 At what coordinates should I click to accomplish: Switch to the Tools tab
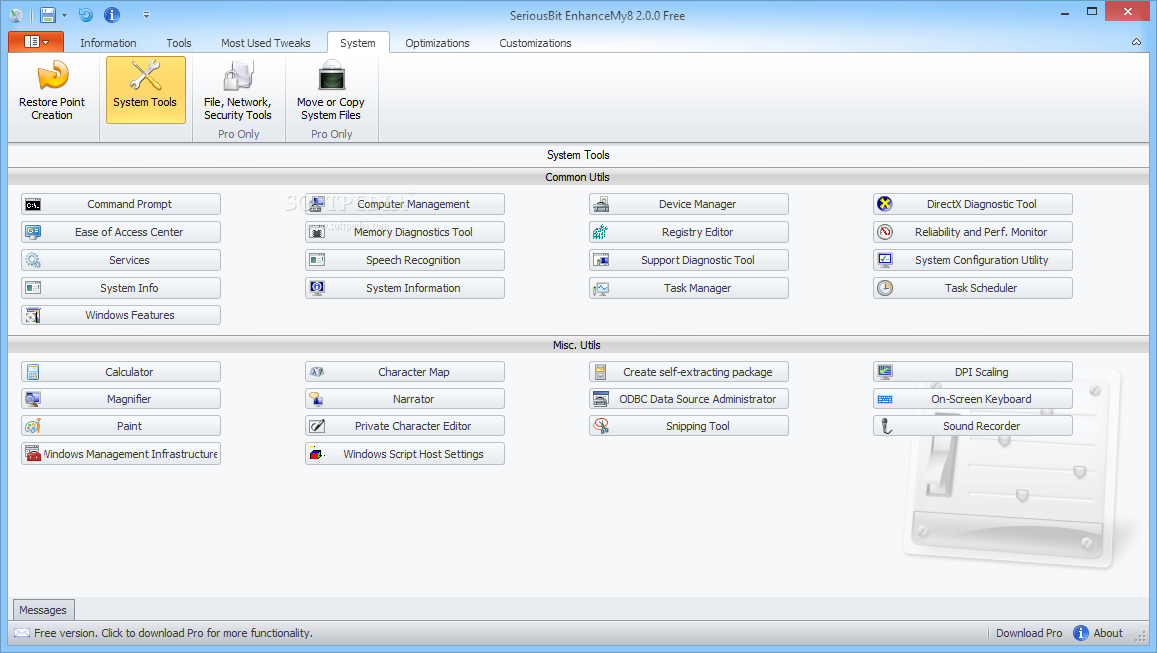pyautogui.click(x=179, y=43)
